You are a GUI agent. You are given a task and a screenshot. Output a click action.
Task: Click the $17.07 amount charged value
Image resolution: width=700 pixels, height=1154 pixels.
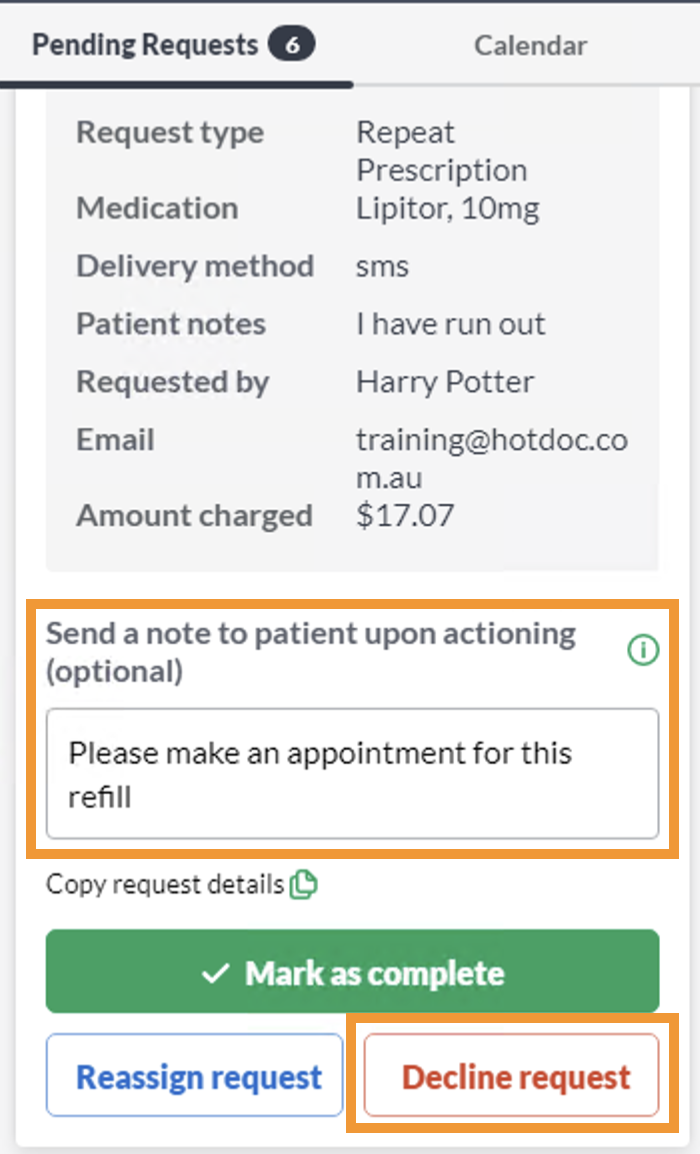coord(405,515)
